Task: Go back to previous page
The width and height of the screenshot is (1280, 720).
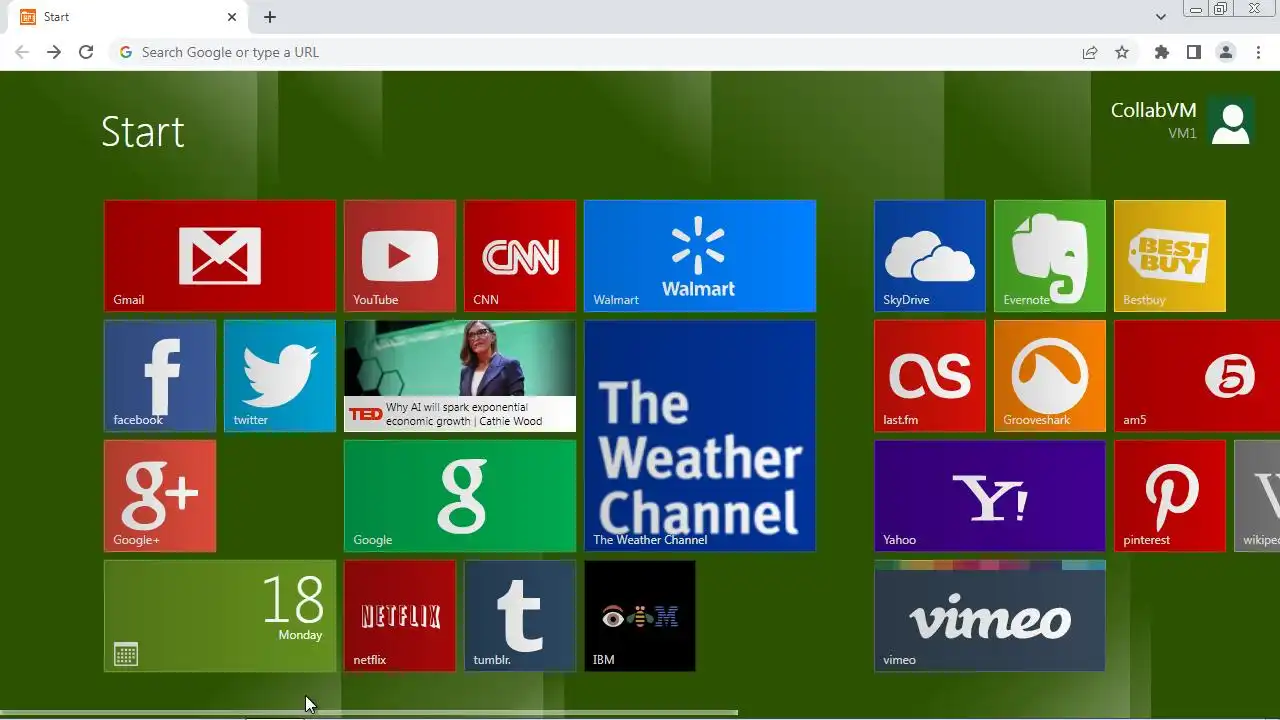Action: [22, 52]
